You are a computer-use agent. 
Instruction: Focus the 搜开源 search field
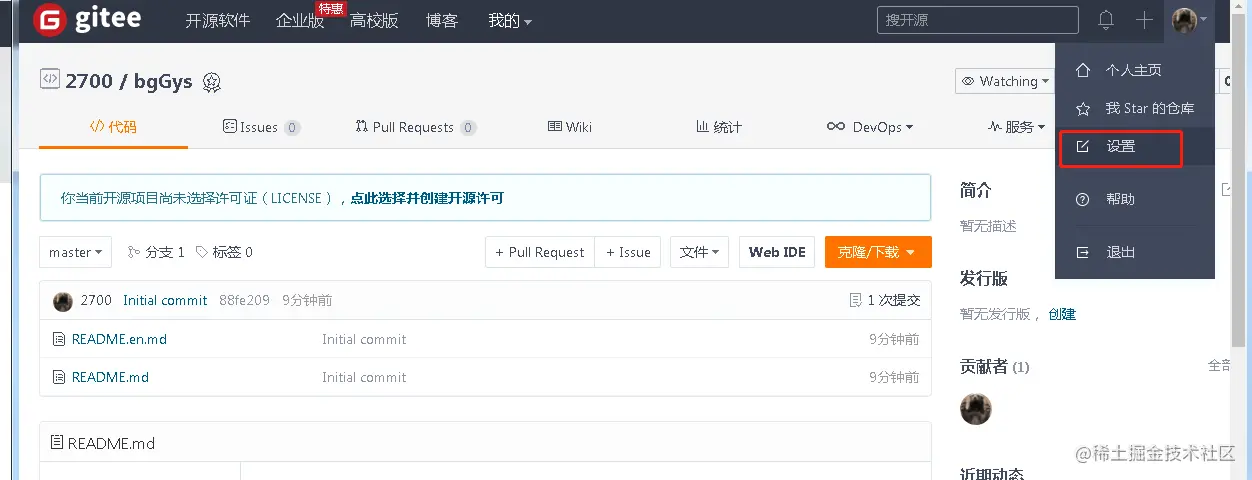tap(978, 20)
